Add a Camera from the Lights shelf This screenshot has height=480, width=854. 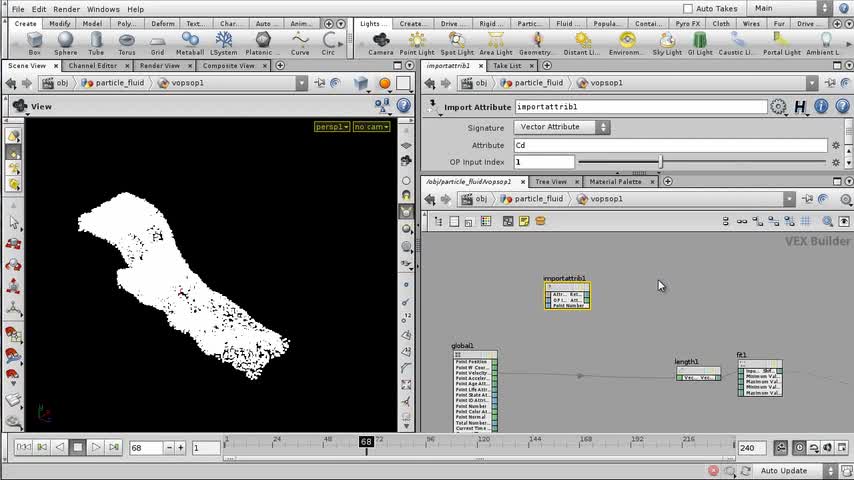pos(380,42)
